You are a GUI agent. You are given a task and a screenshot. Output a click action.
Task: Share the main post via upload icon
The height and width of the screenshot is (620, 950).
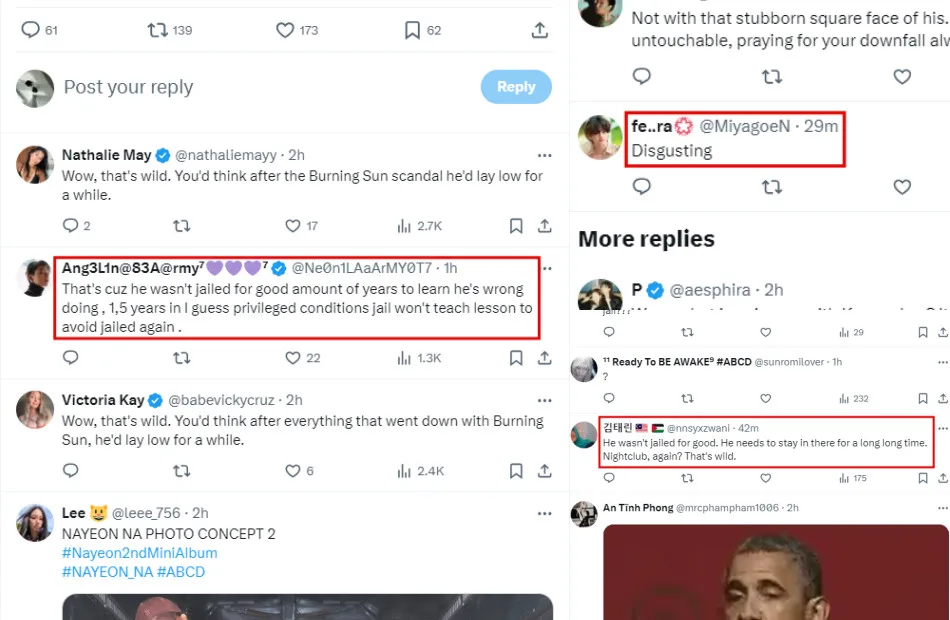pos(540,30)
